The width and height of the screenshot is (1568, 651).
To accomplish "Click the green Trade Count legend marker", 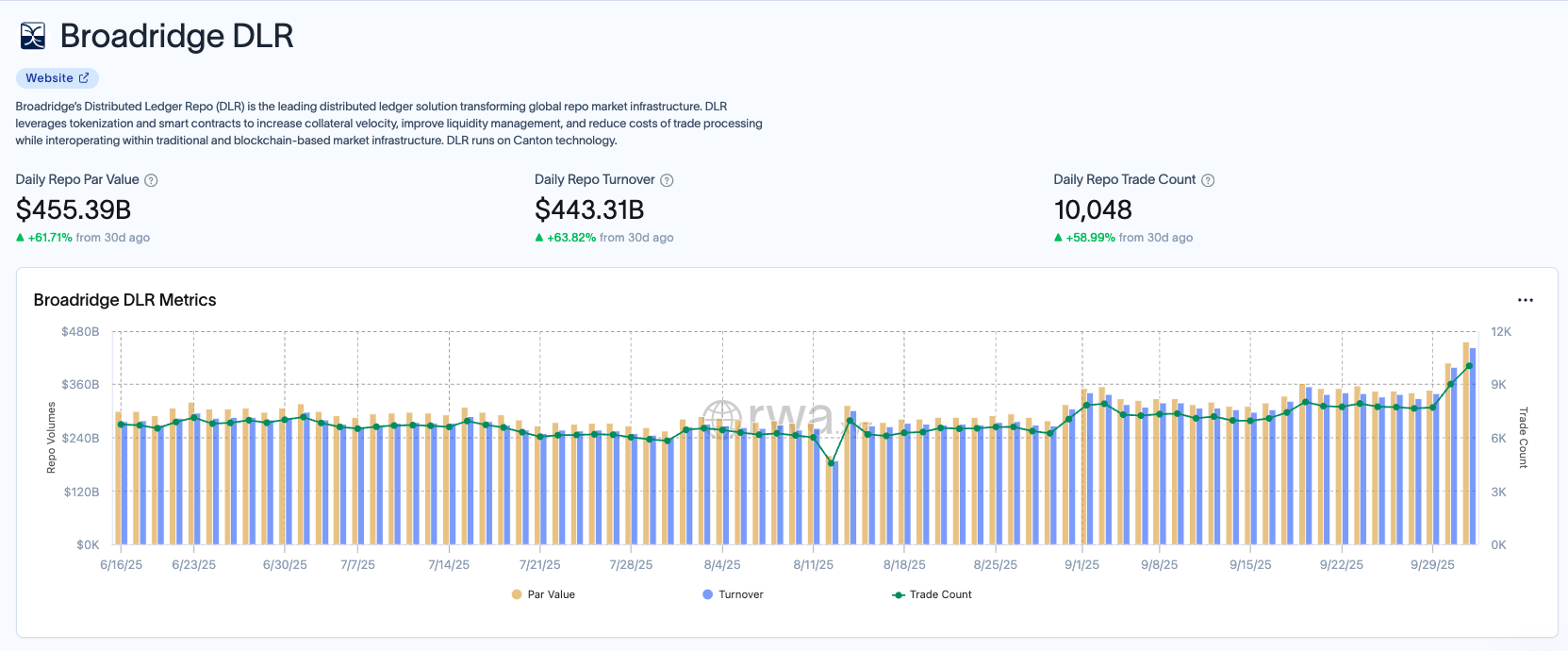I will [899, 594].
